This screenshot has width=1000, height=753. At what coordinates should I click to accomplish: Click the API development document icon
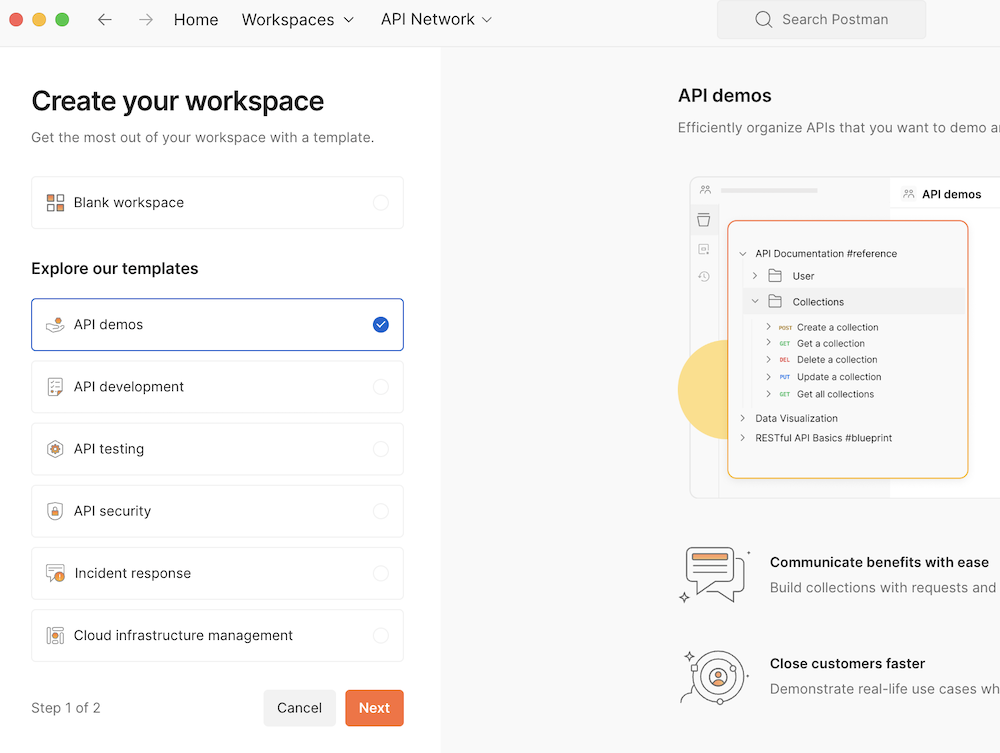[x=54, y=386]
